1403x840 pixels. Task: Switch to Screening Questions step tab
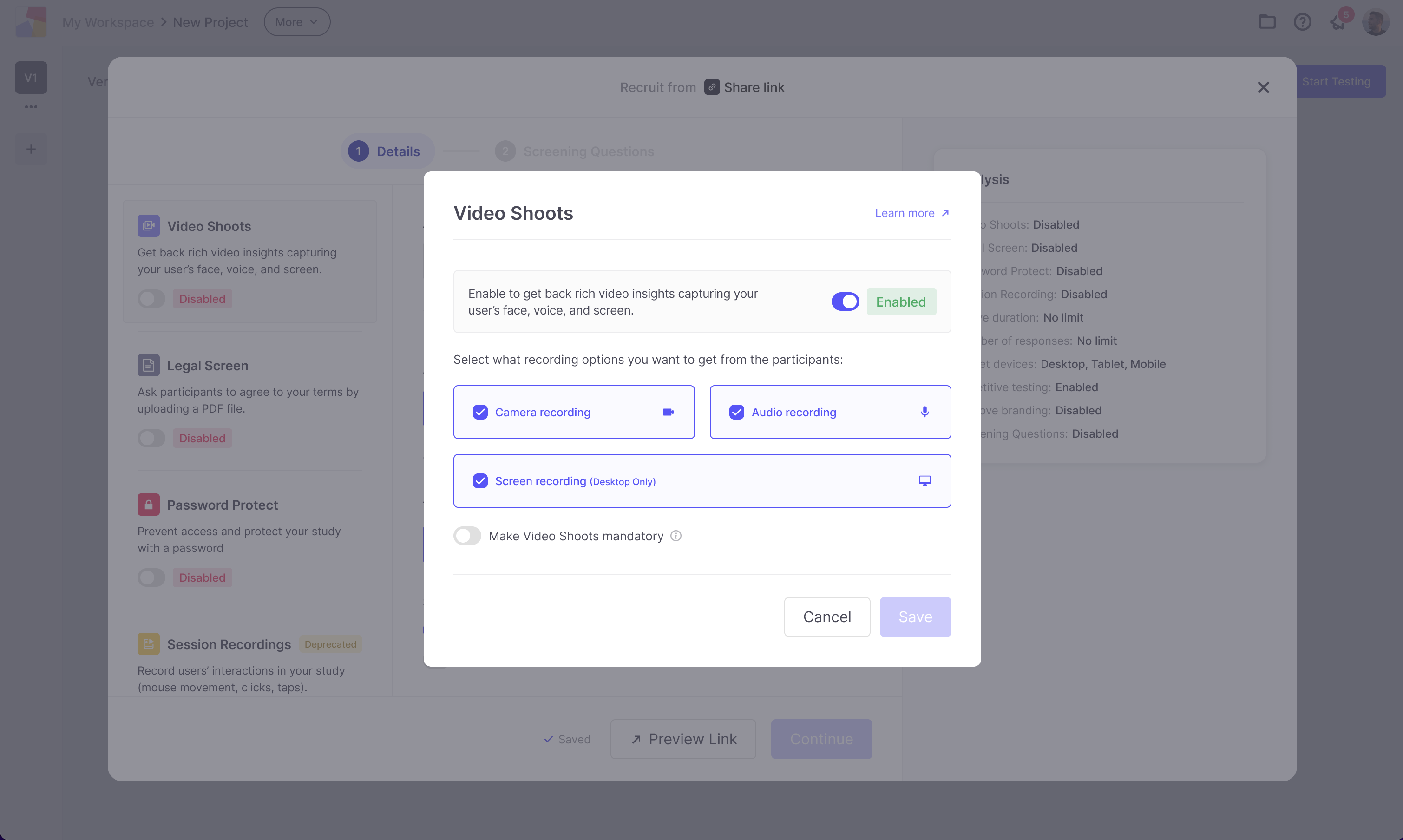(x=575, y=151)
